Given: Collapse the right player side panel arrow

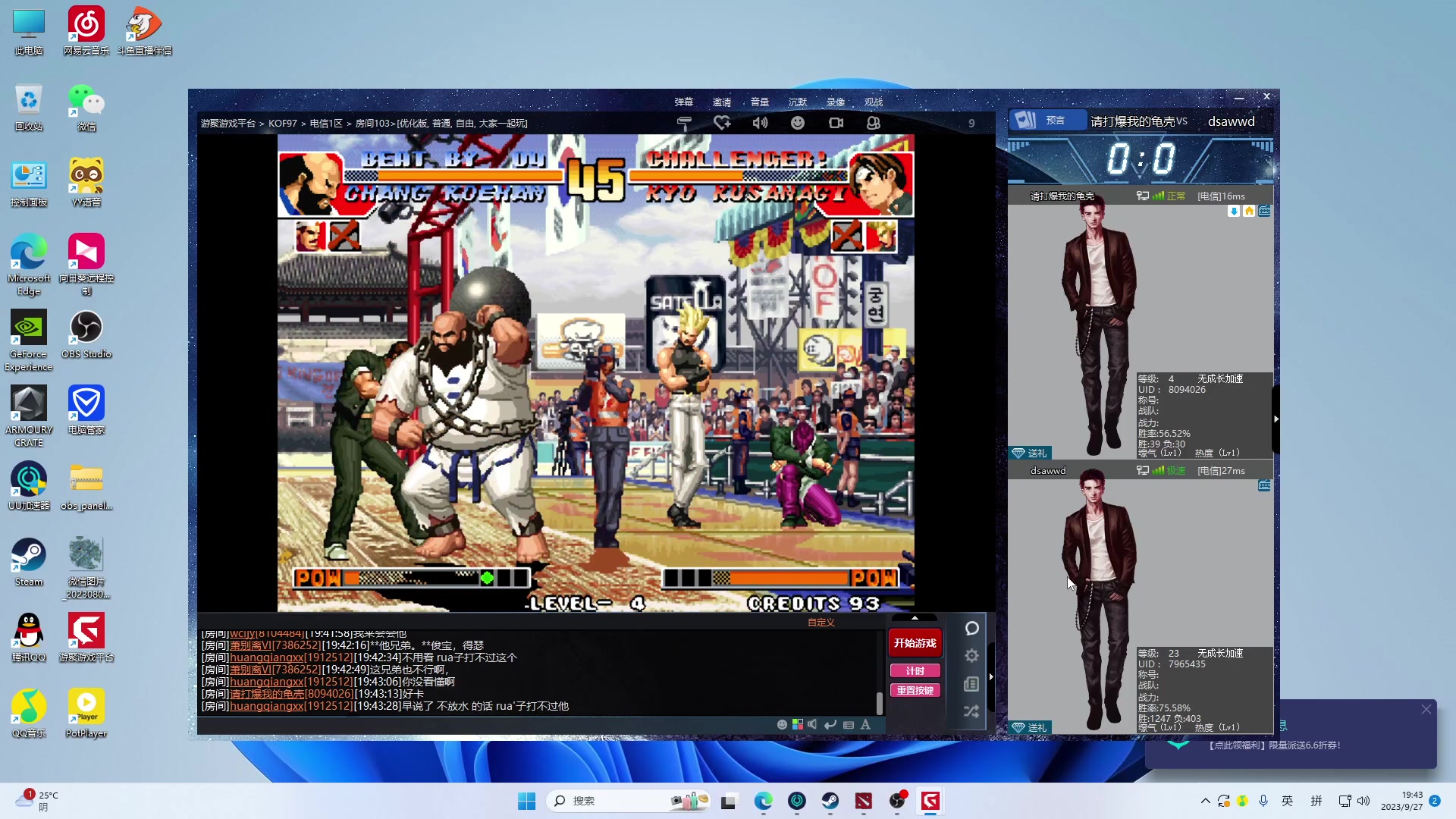Looking at the screenshot, I should (x=1276, y=419).
